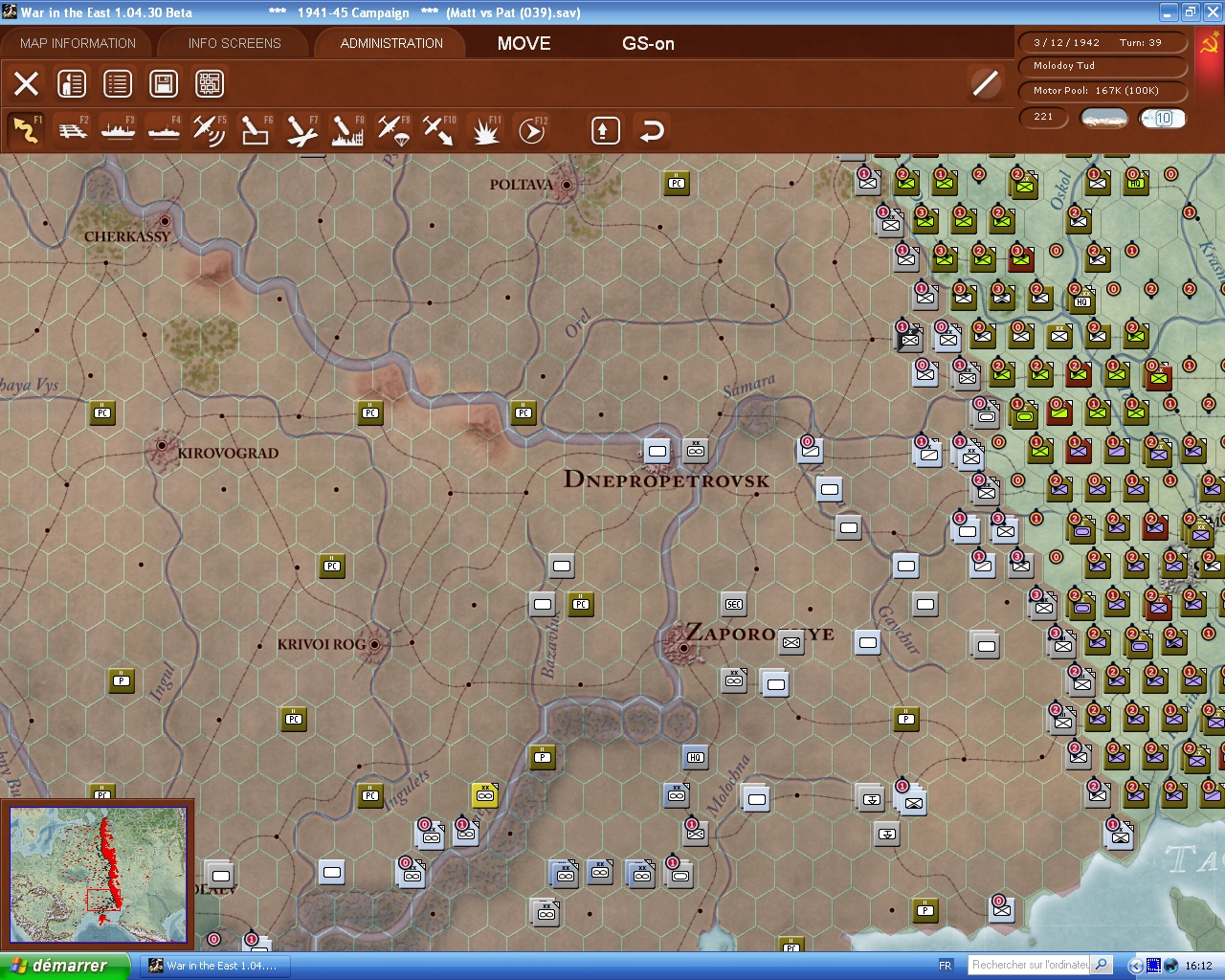1225x980 pixels.
Task: Click the ice level 10 indicator
Action: (1162, 118)
